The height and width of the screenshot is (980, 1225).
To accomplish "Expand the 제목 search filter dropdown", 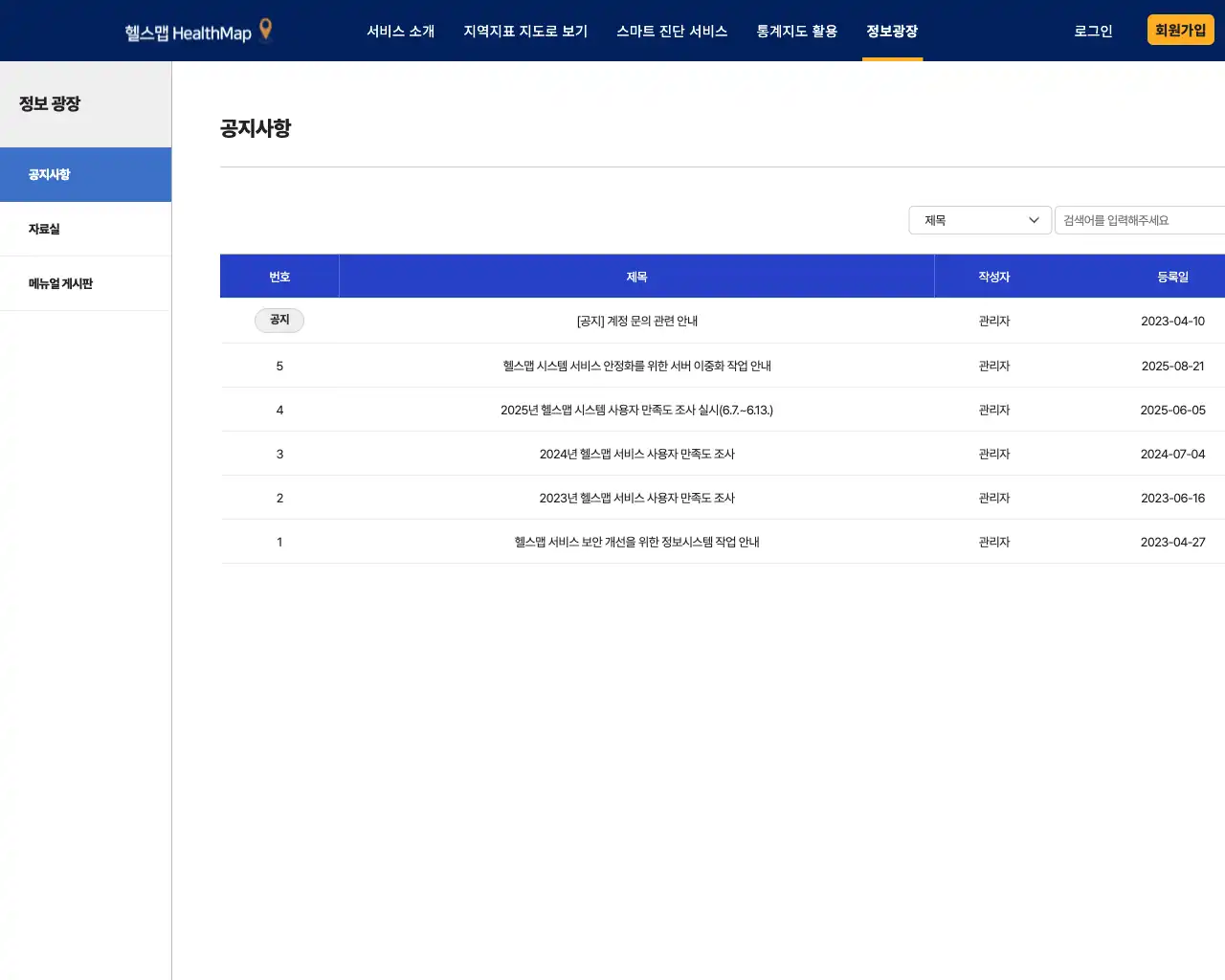I will (x=980, y=219).
